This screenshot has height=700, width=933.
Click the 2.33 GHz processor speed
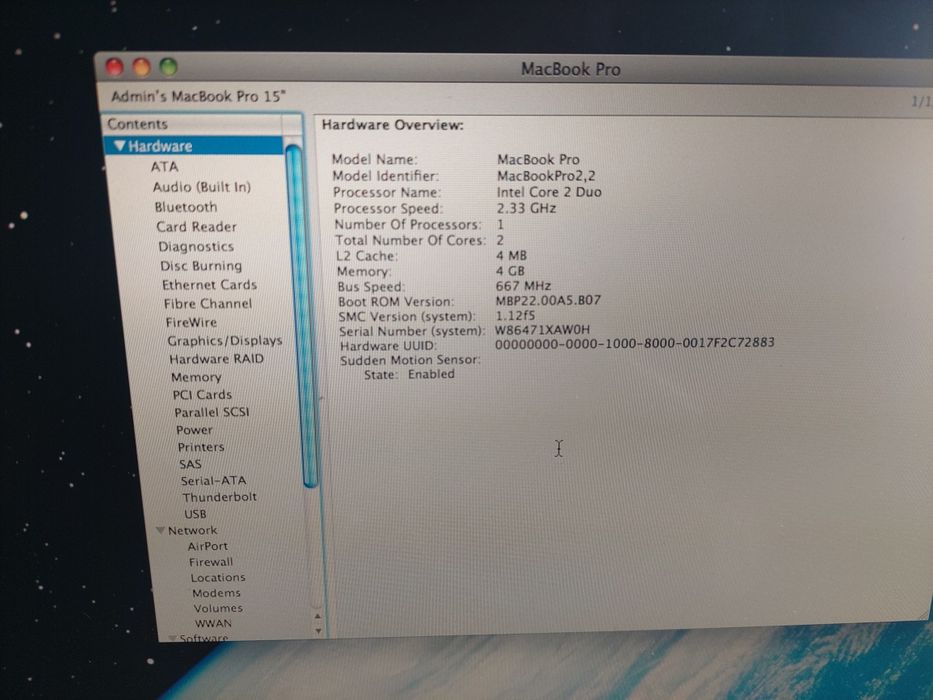coord(526,208)
